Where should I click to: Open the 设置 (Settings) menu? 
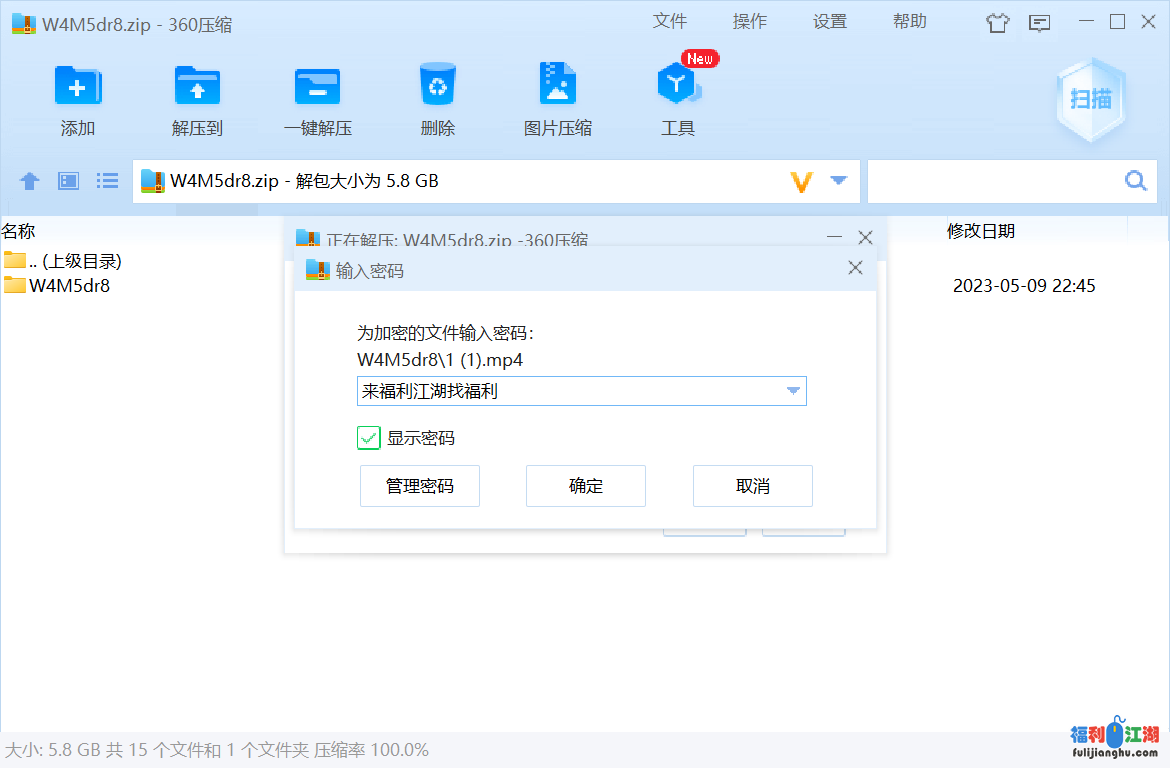(830, 22)
